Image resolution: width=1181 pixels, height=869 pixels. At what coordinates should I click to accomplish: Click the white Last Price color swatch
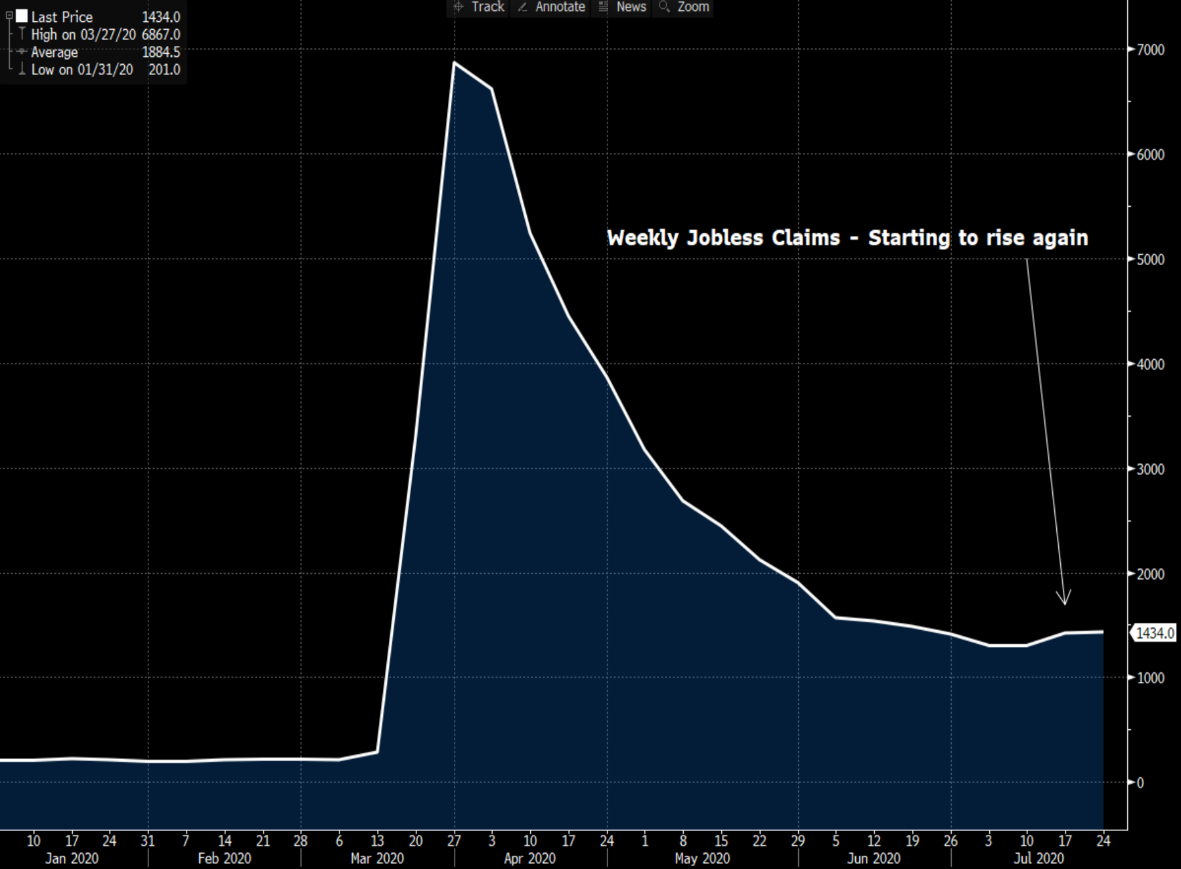[21, 17]
